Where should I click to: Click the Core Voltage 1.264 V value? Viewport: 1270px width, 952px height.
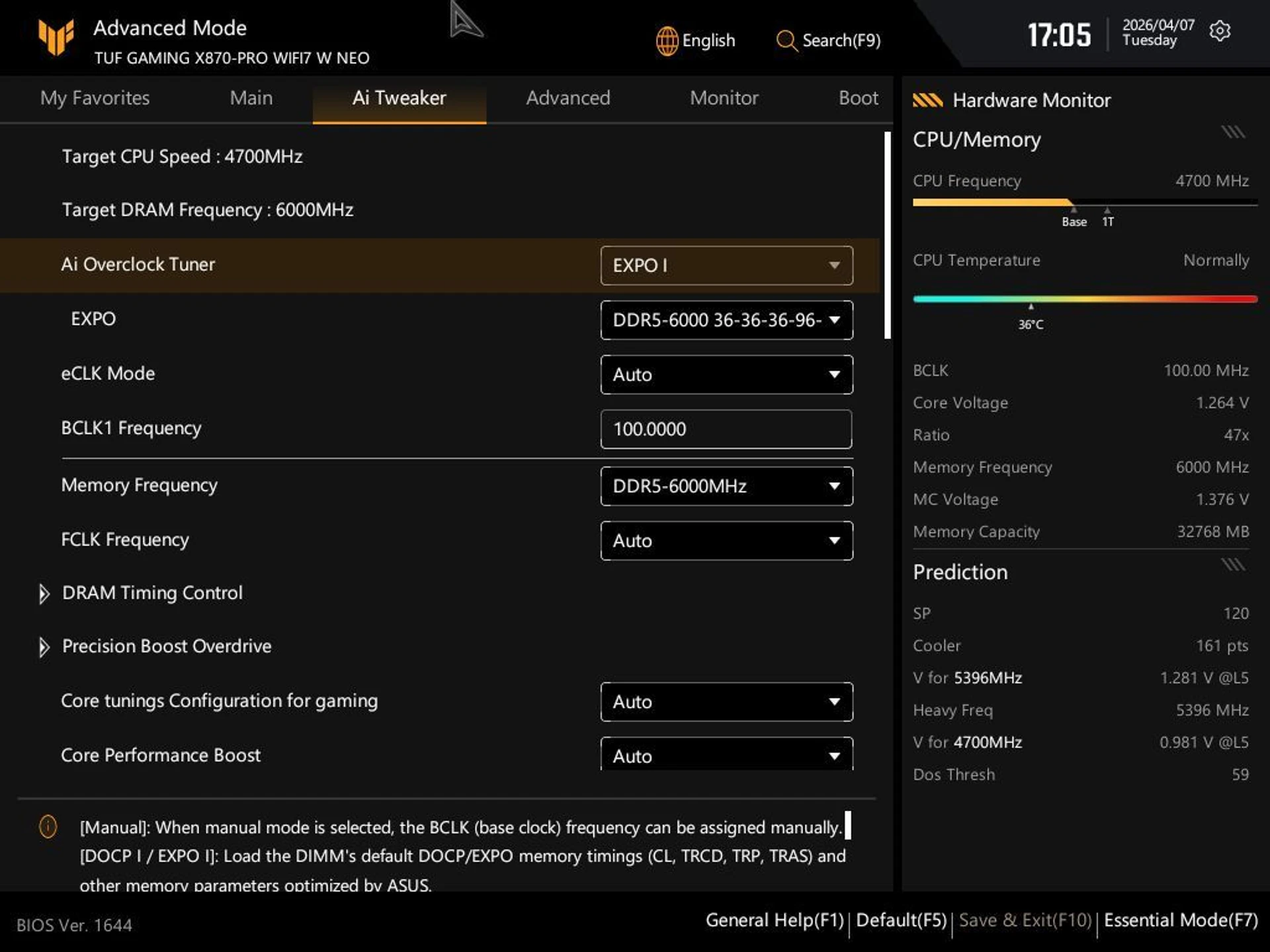click(1222, 403)
